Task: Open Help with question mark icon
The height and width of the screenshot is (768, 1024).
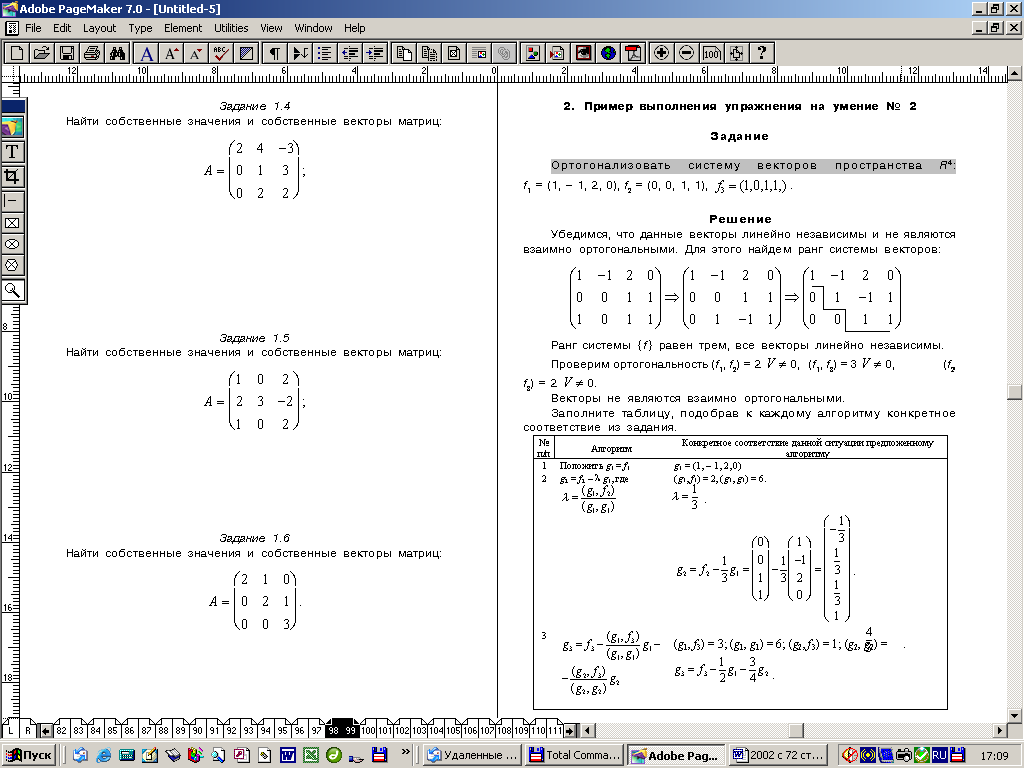Action: point(761,53)
